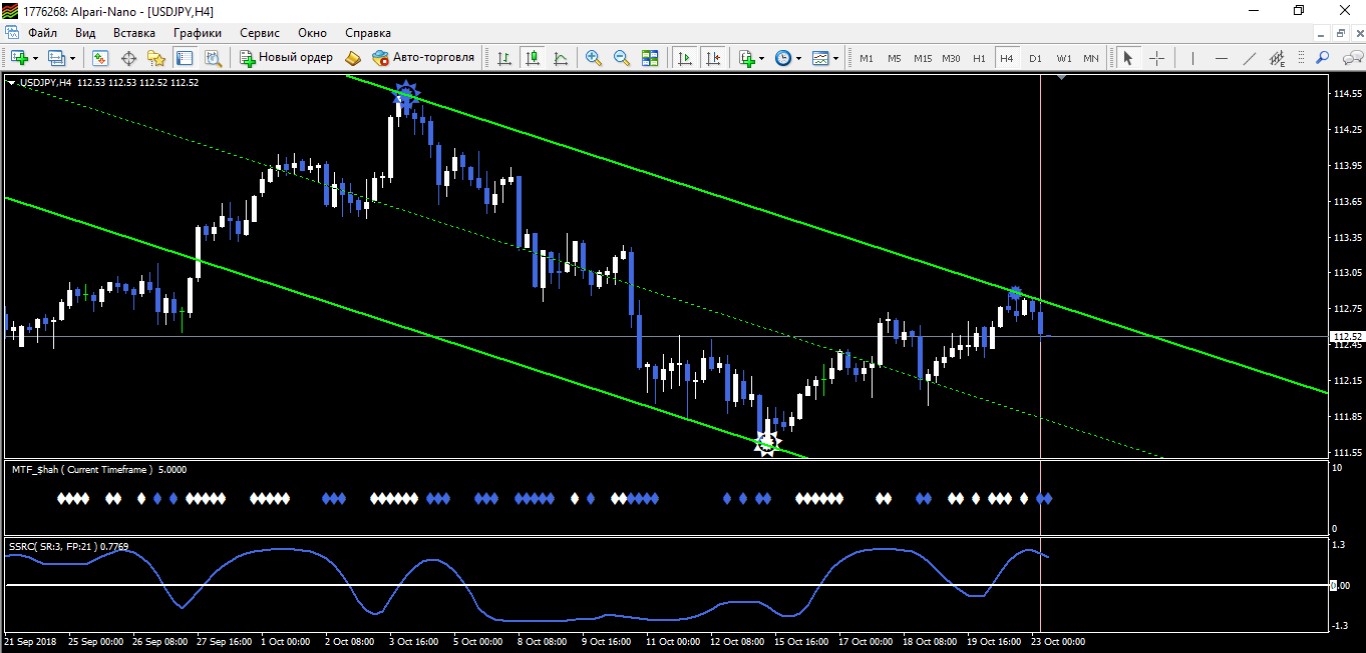Minimize the inner chart window
The height and width of the screenshot is (653, 1366).
[1323, 33]
